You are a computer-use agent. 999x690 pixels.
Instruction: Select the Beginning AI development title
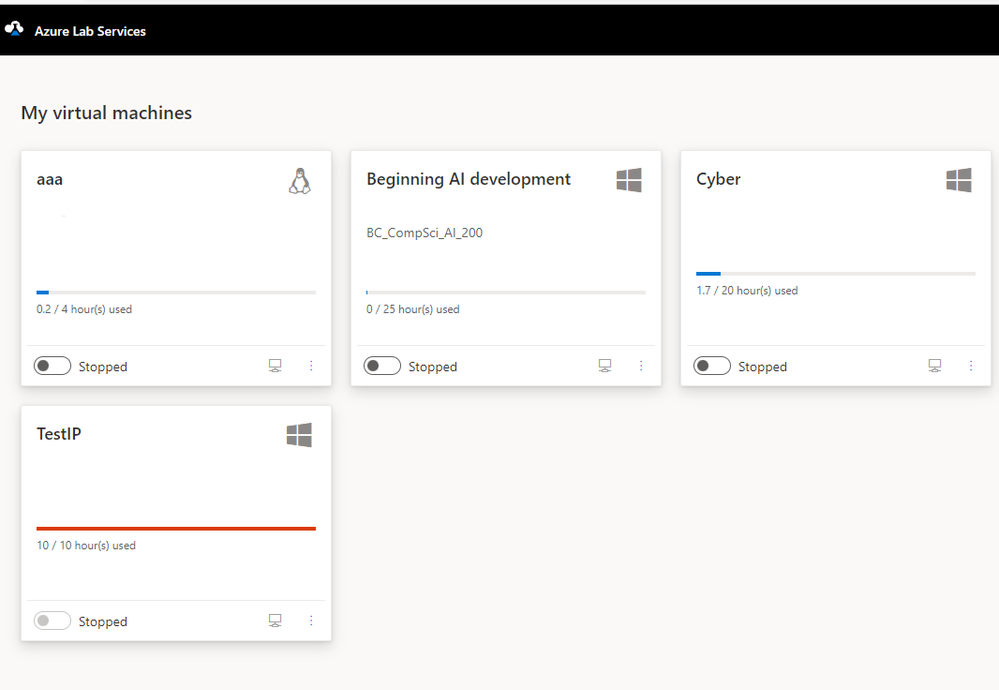pos(468,180)
